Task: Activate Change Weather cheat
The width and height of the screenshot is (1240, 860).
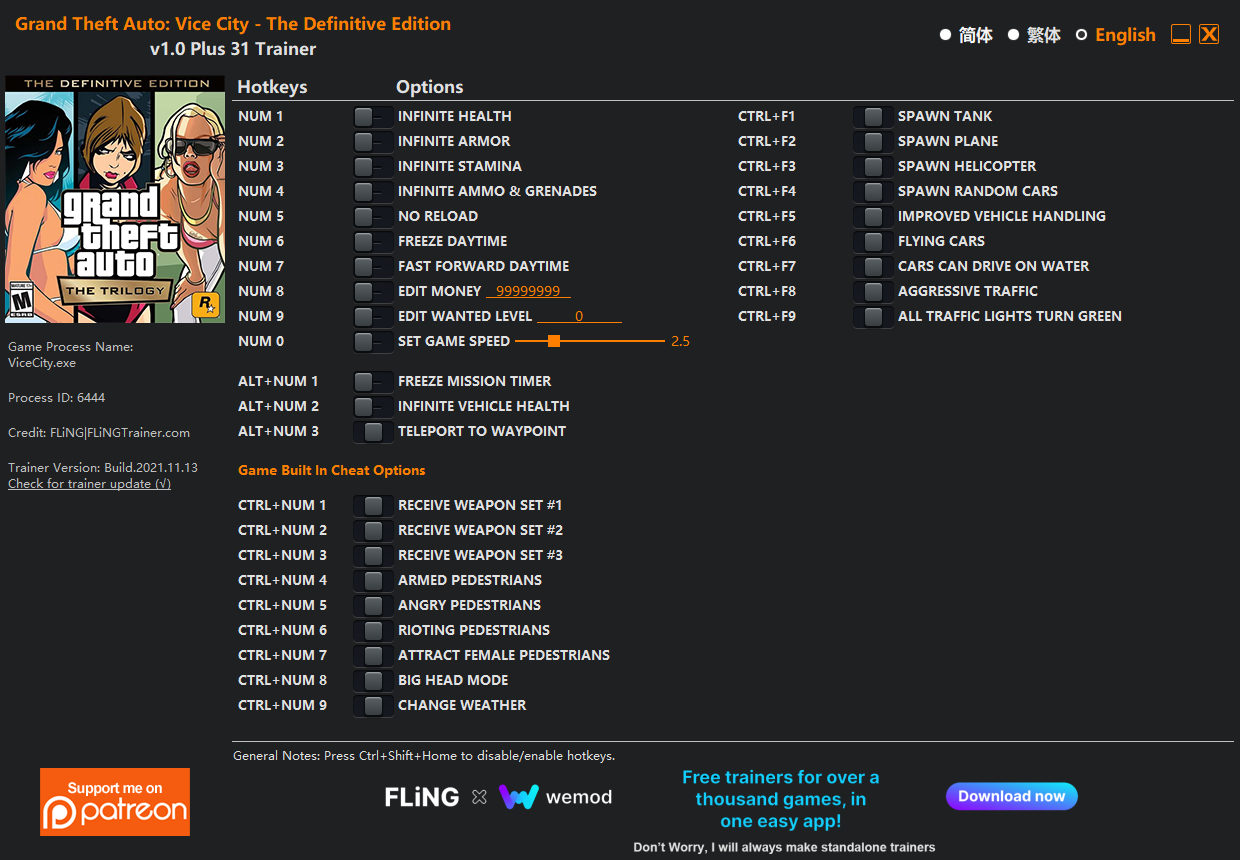Action: click(373, 705)
